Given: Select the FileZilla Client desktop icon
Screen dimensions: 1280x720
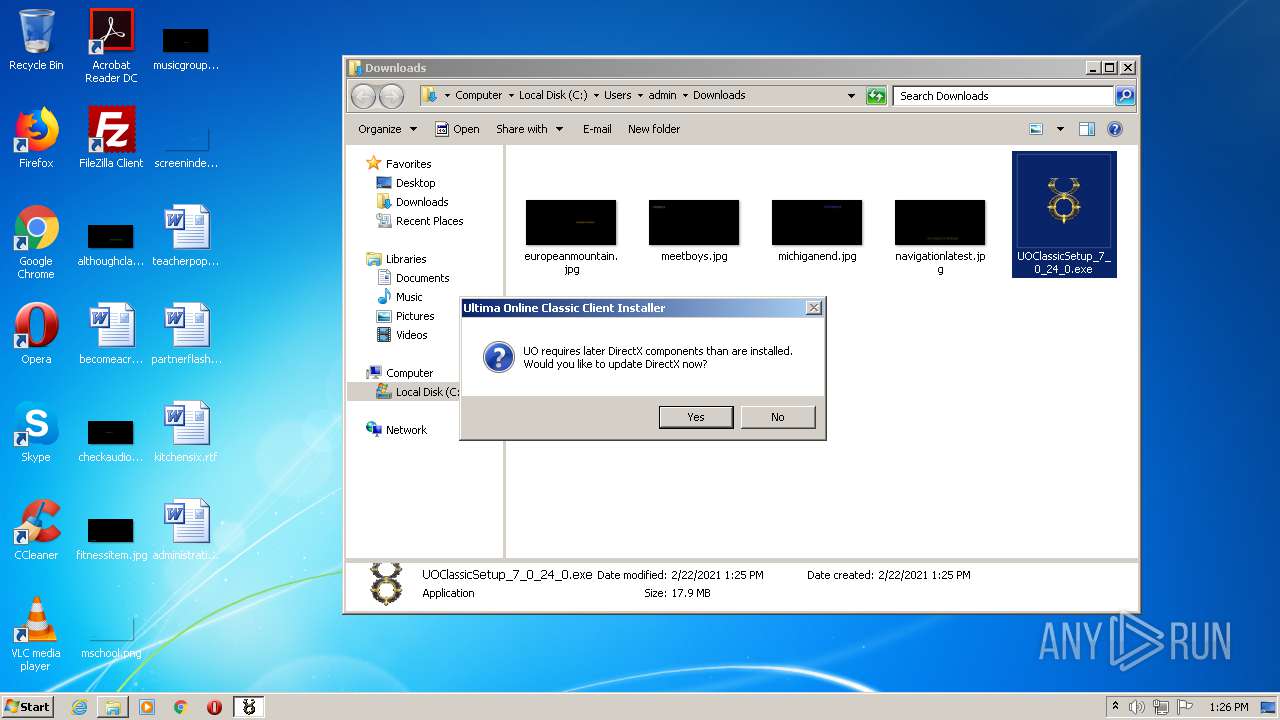Looking at the screenshot, I should [111, 138].
